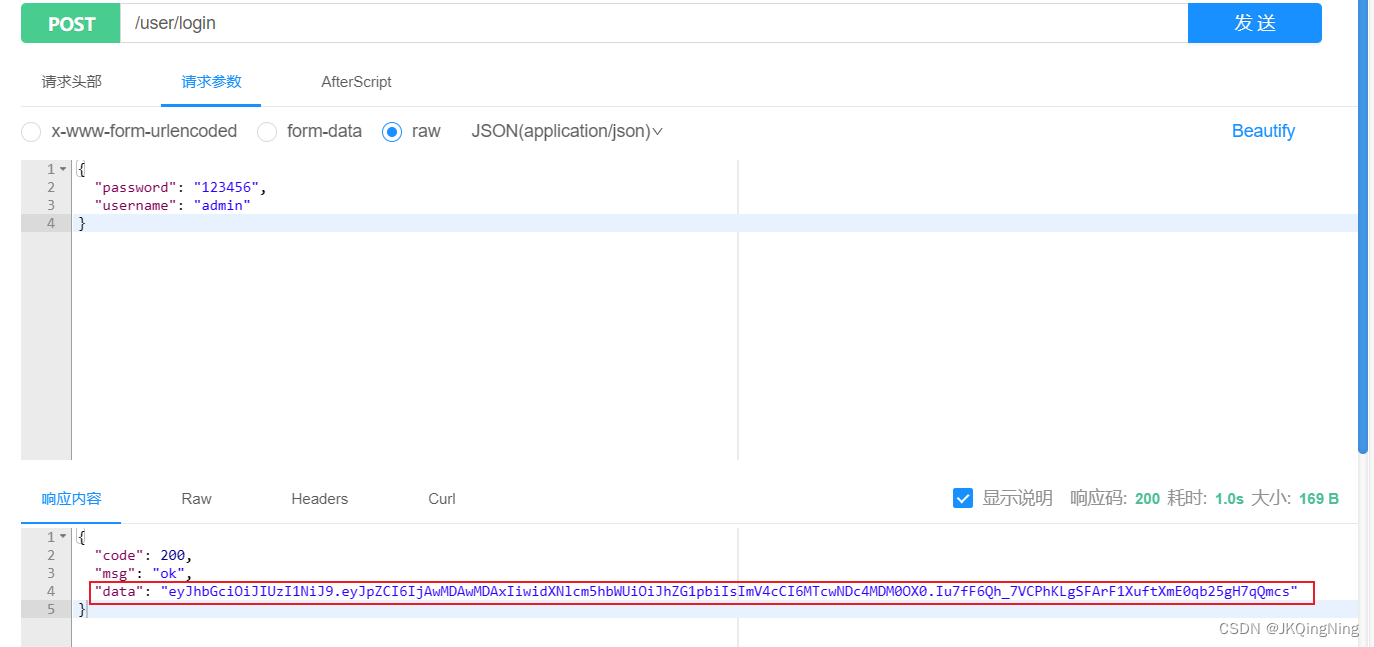Click the "msg": "ok" response line
This screenshot has width=1374, height=647.
[143, 573]
